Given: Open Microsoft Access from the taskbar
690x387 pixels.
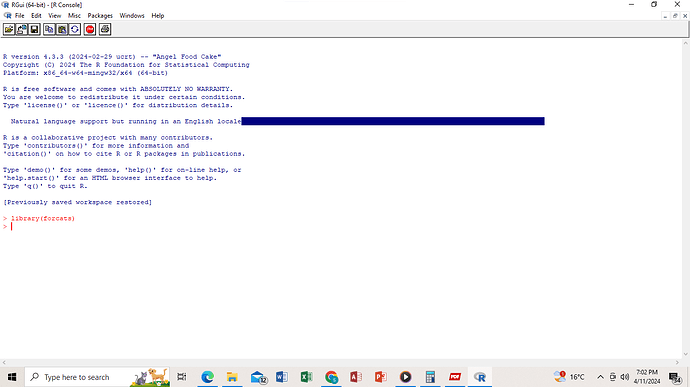Looking at the screenshot, I should (356, 377).
